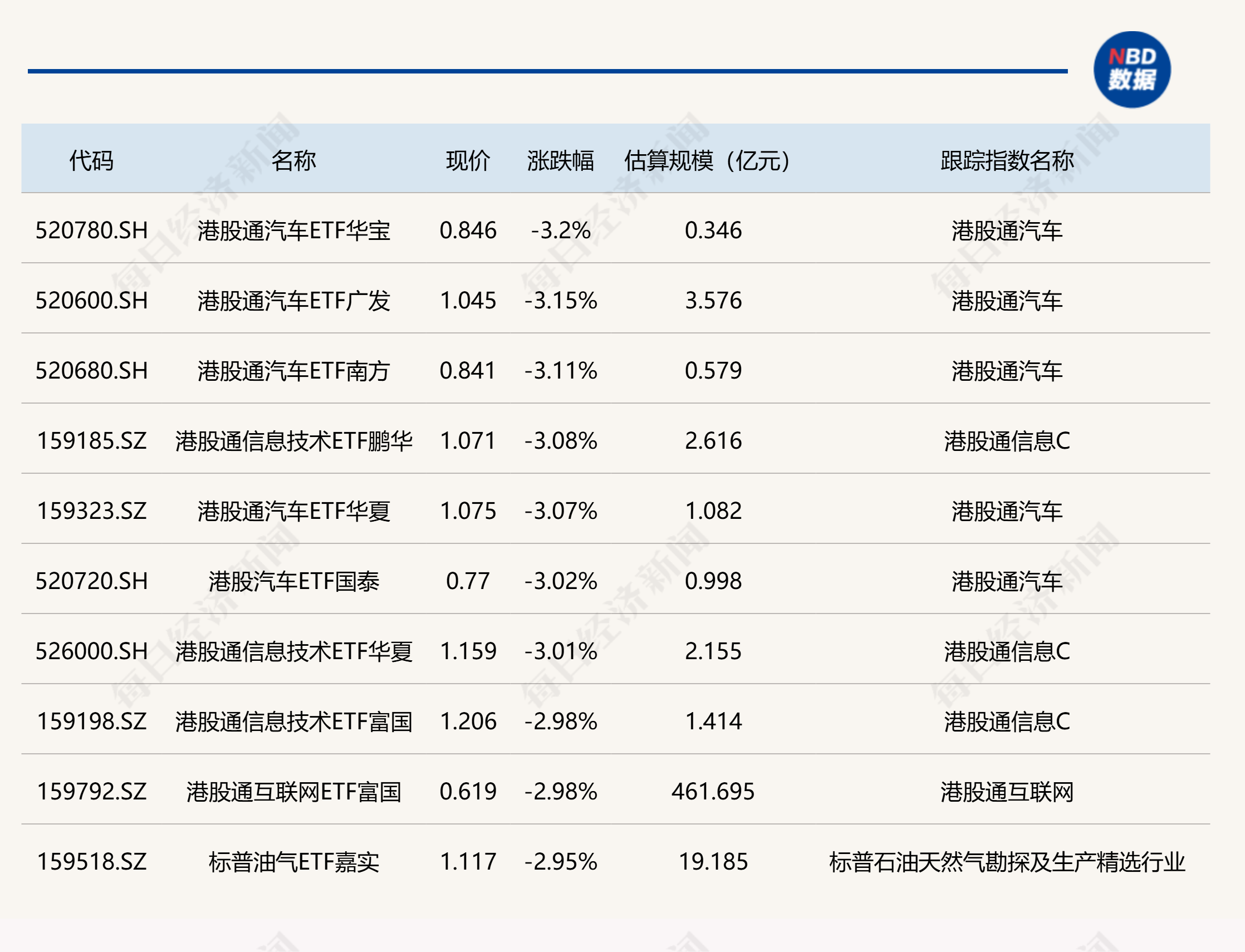Click the -2.95% change value
This screenshot has width=1245, height=952.
pyautogui.click(x=561, y=862)
